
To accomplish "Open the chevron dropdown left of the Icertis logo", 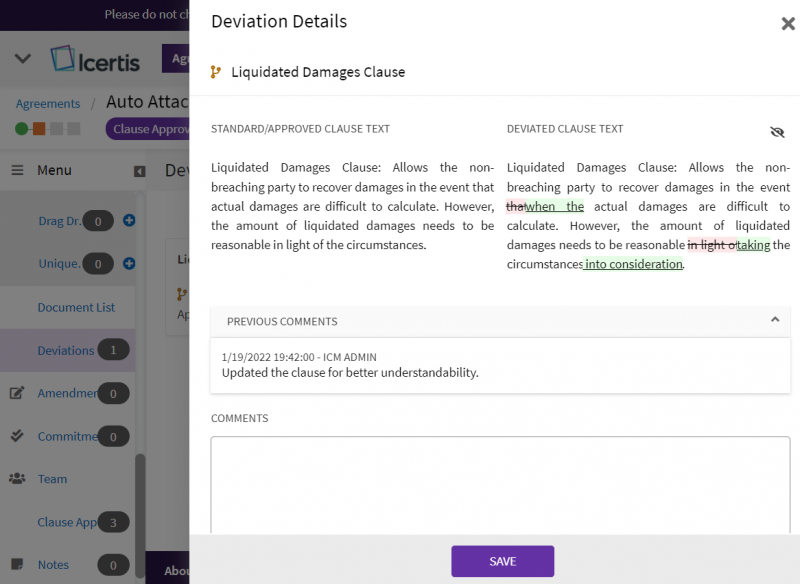I will click(22, 57).
